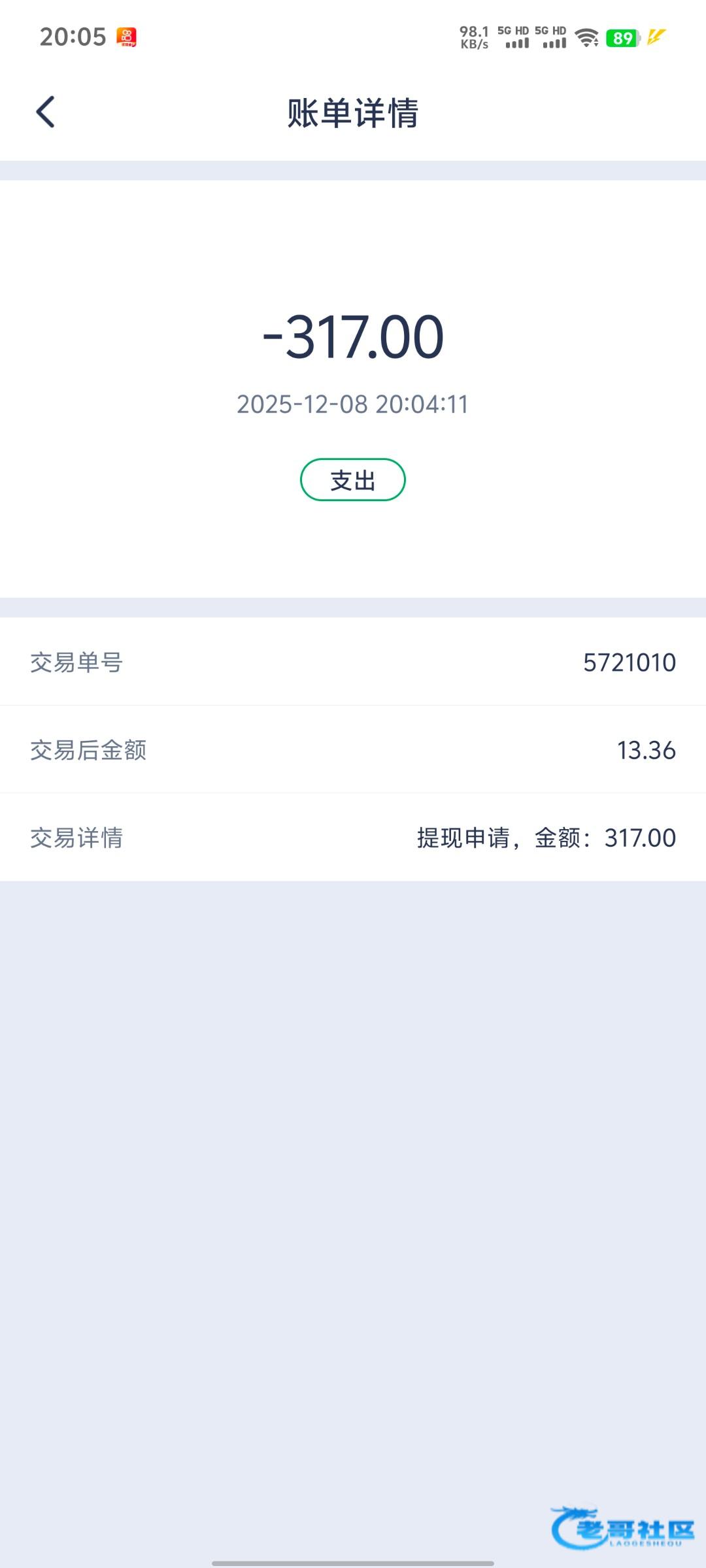Tap the 账单详情 page title
This screenshot has width=706, height=1568.
point(353,113)
